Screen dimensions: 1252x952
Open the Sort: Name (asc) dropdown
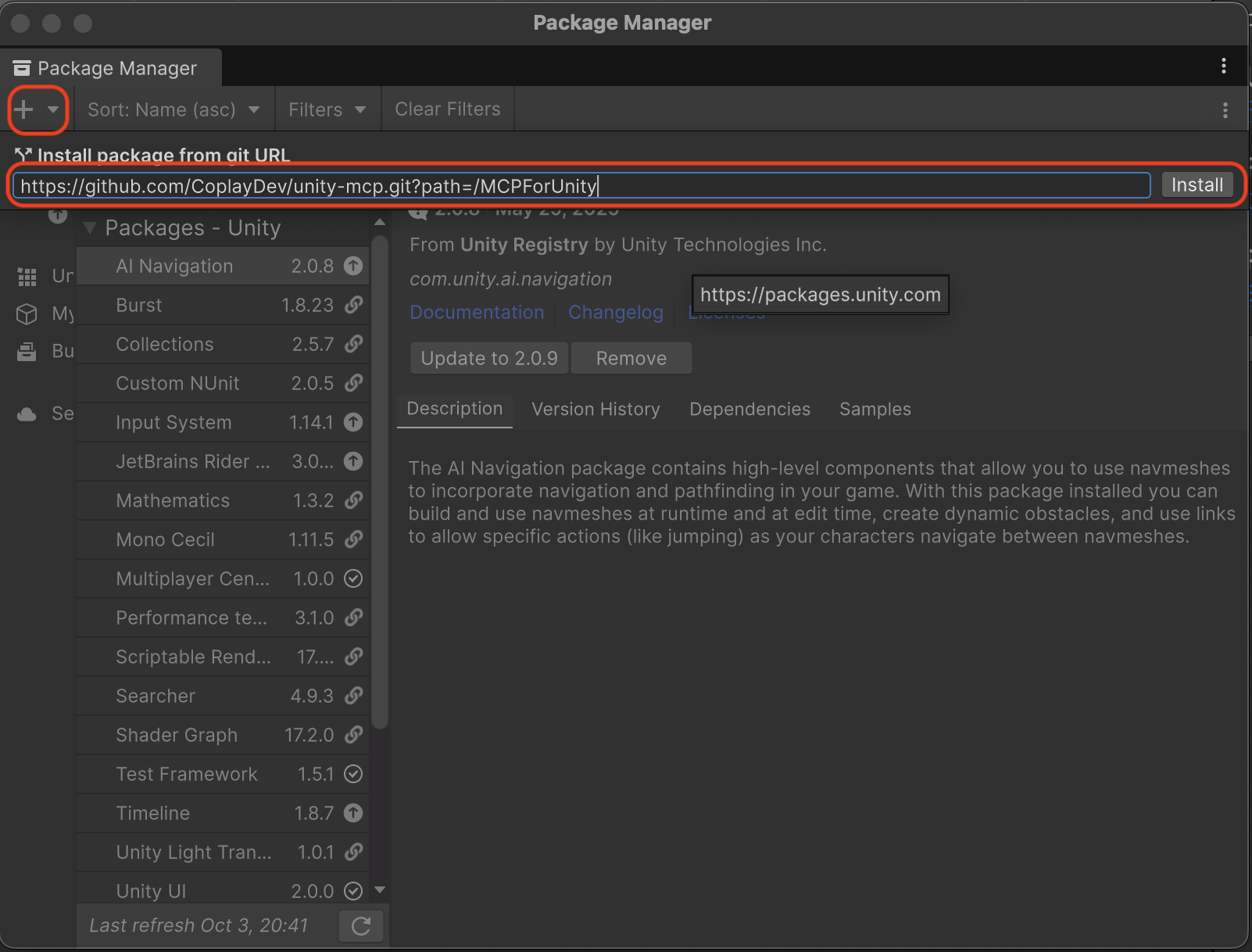pos(173,109)
